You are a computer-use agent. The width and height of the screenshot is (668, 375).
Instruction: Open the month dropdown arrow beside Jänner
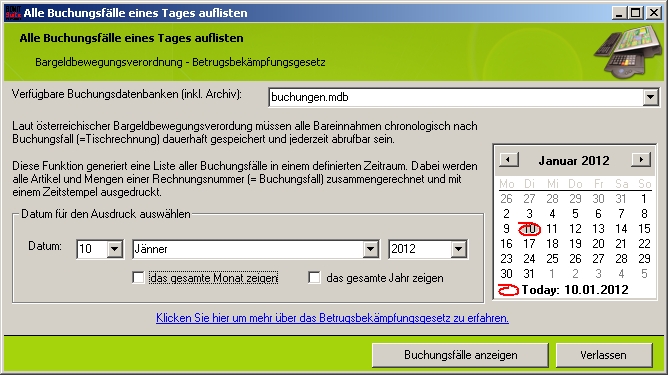click(371, 249)
